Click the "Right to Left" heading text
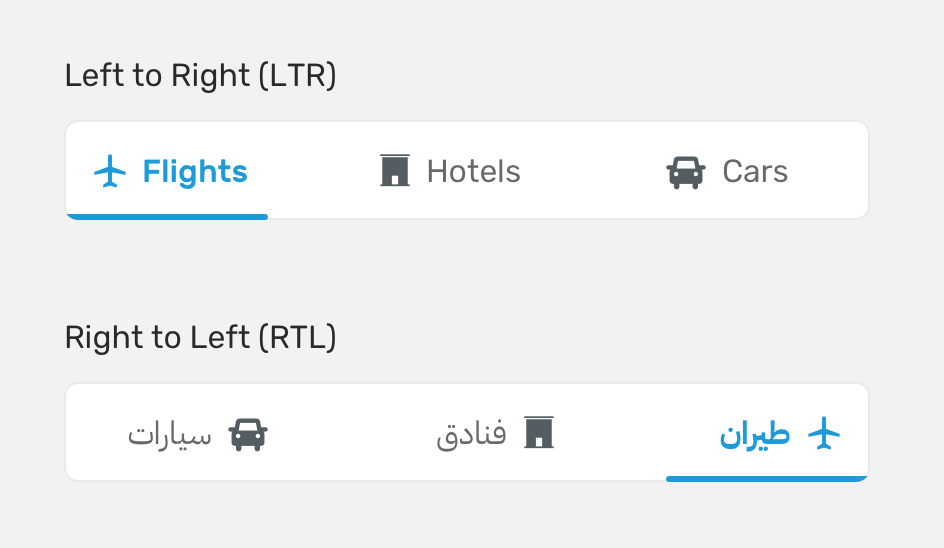This screenshot has width=944, height=548. tap(158, 338)
